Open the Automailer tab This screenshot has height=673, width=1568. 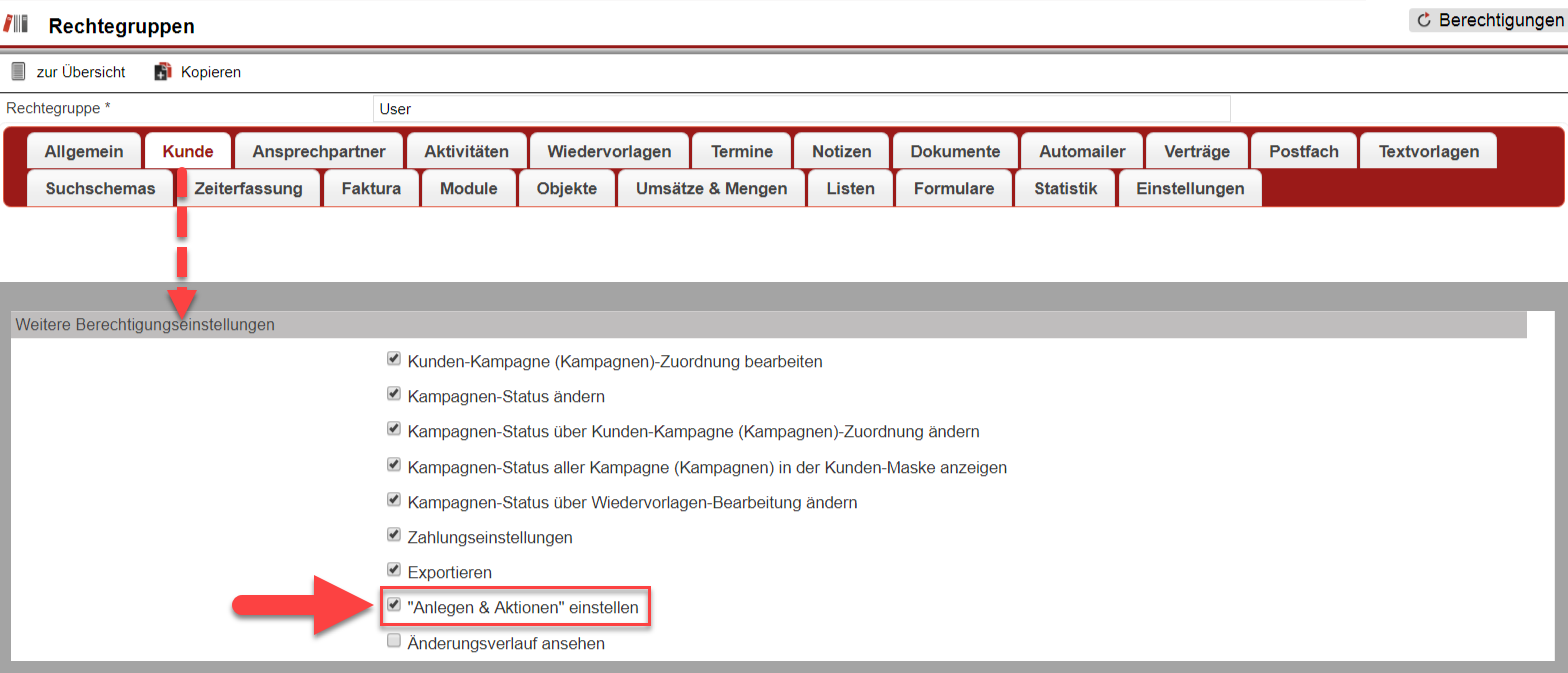tap(1082, 152)
